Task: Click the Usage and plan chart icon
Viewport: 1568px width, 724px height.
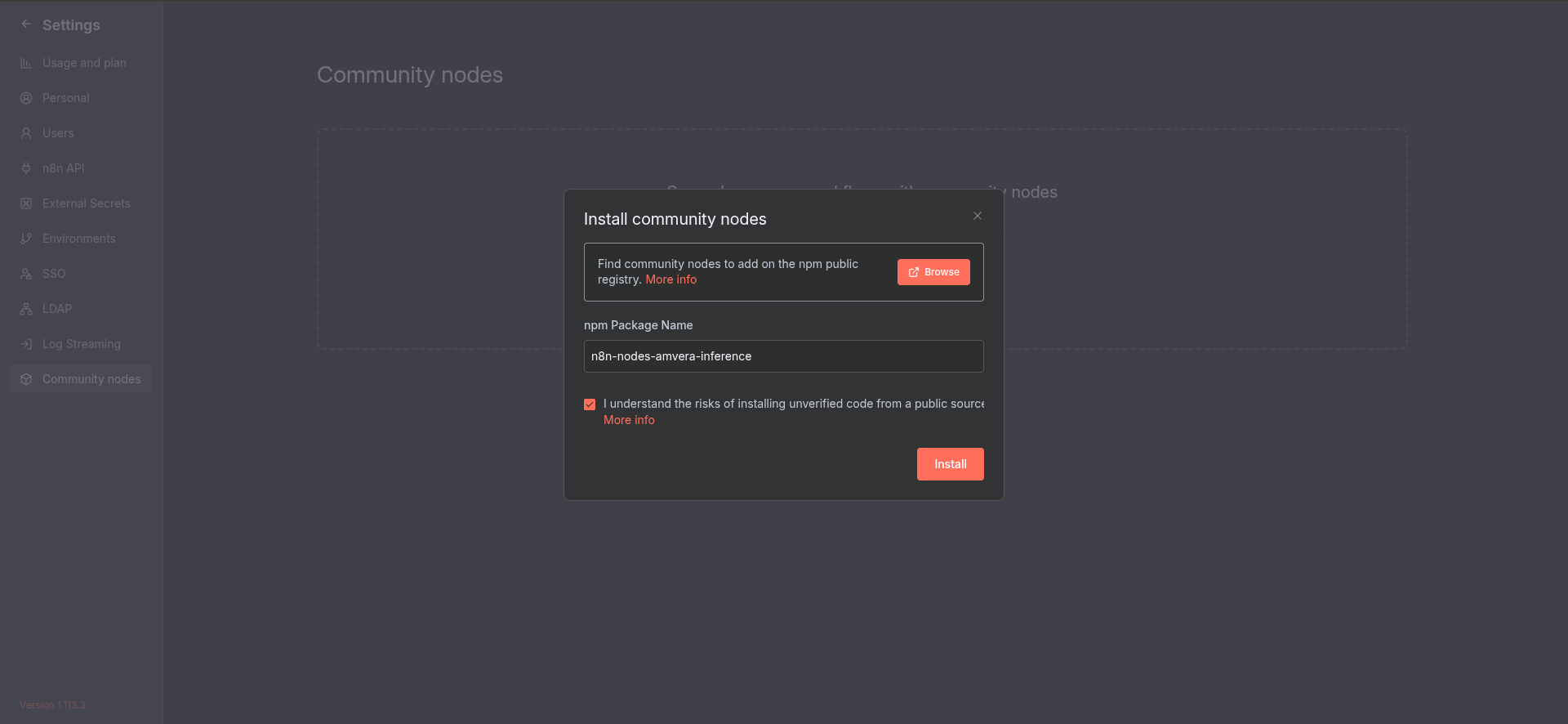Action: 26,63
